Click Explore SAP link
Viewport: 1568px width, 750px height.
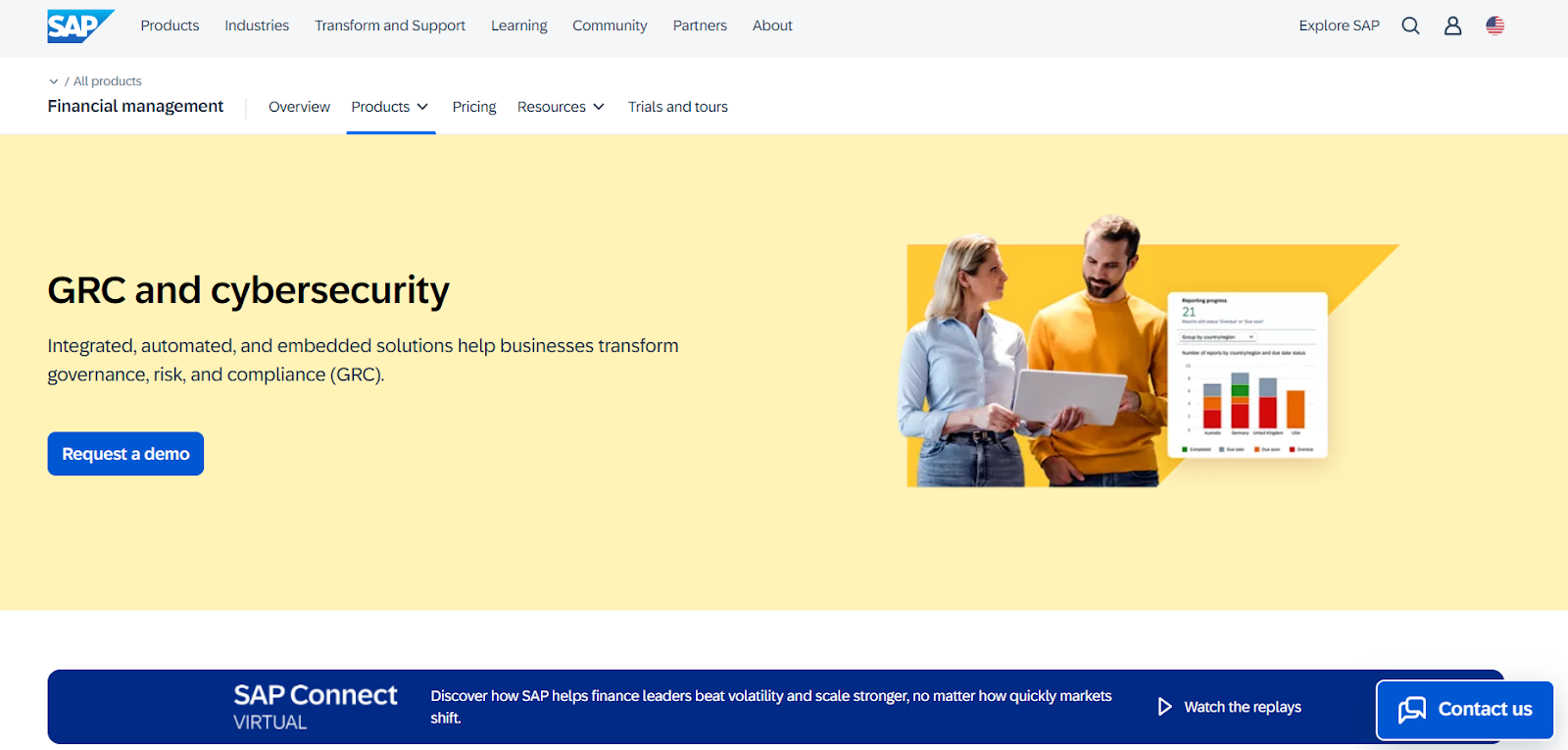click(1339, 25)
